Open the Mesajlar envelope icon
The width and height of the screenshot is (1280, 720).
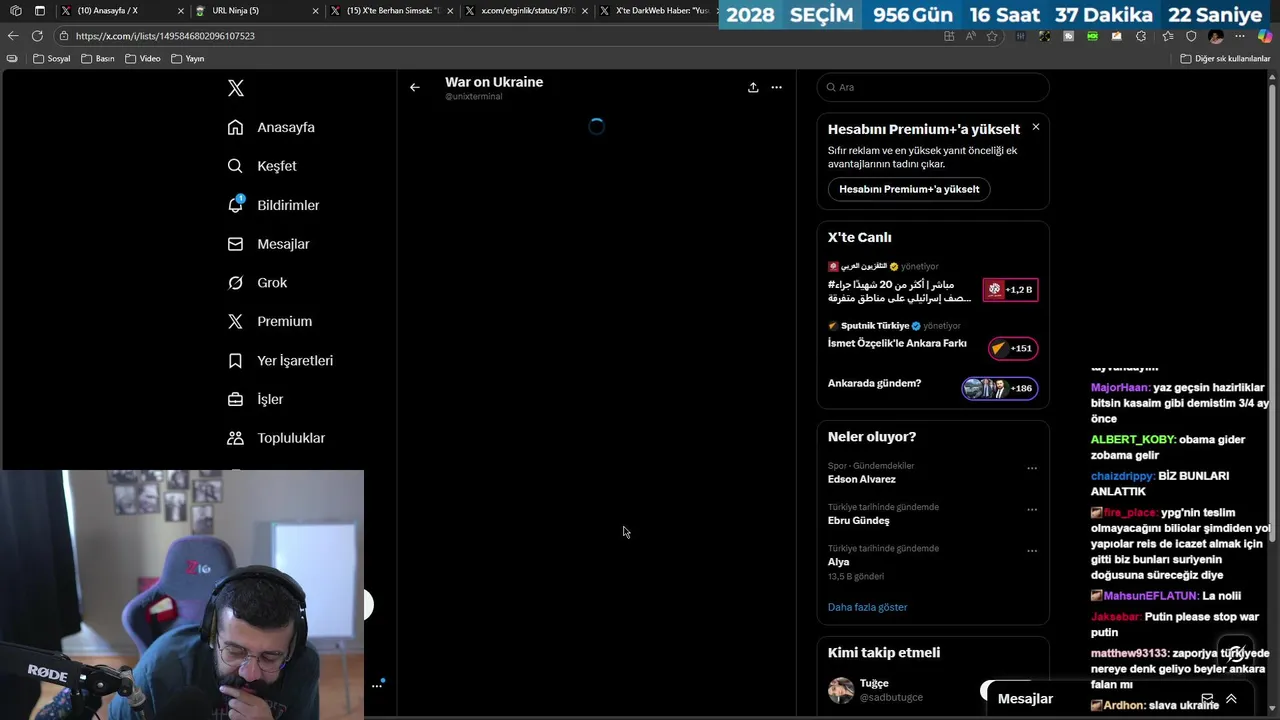click(235, 244)
